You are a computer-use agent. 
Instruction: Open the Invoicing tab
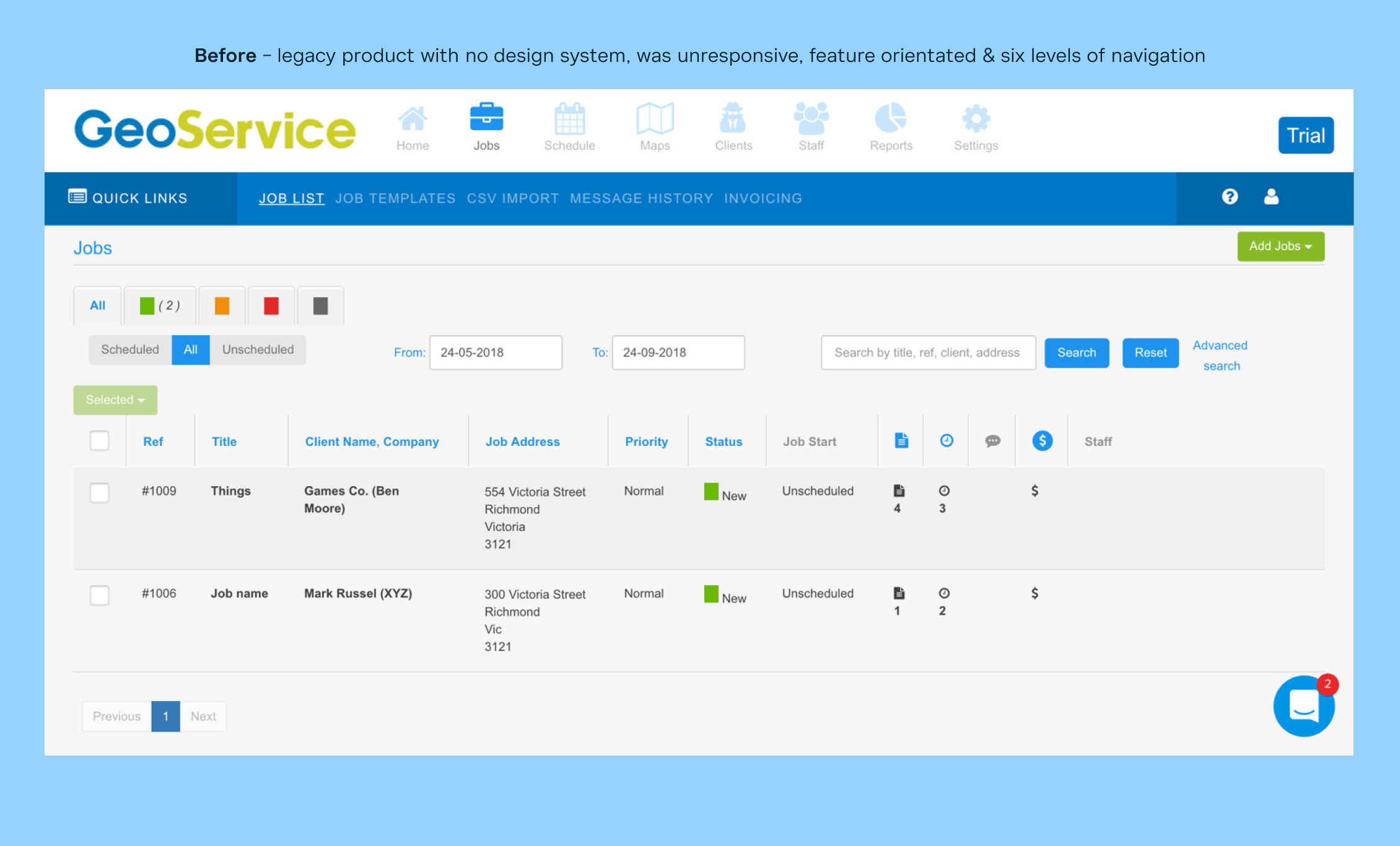pos(763,198)
